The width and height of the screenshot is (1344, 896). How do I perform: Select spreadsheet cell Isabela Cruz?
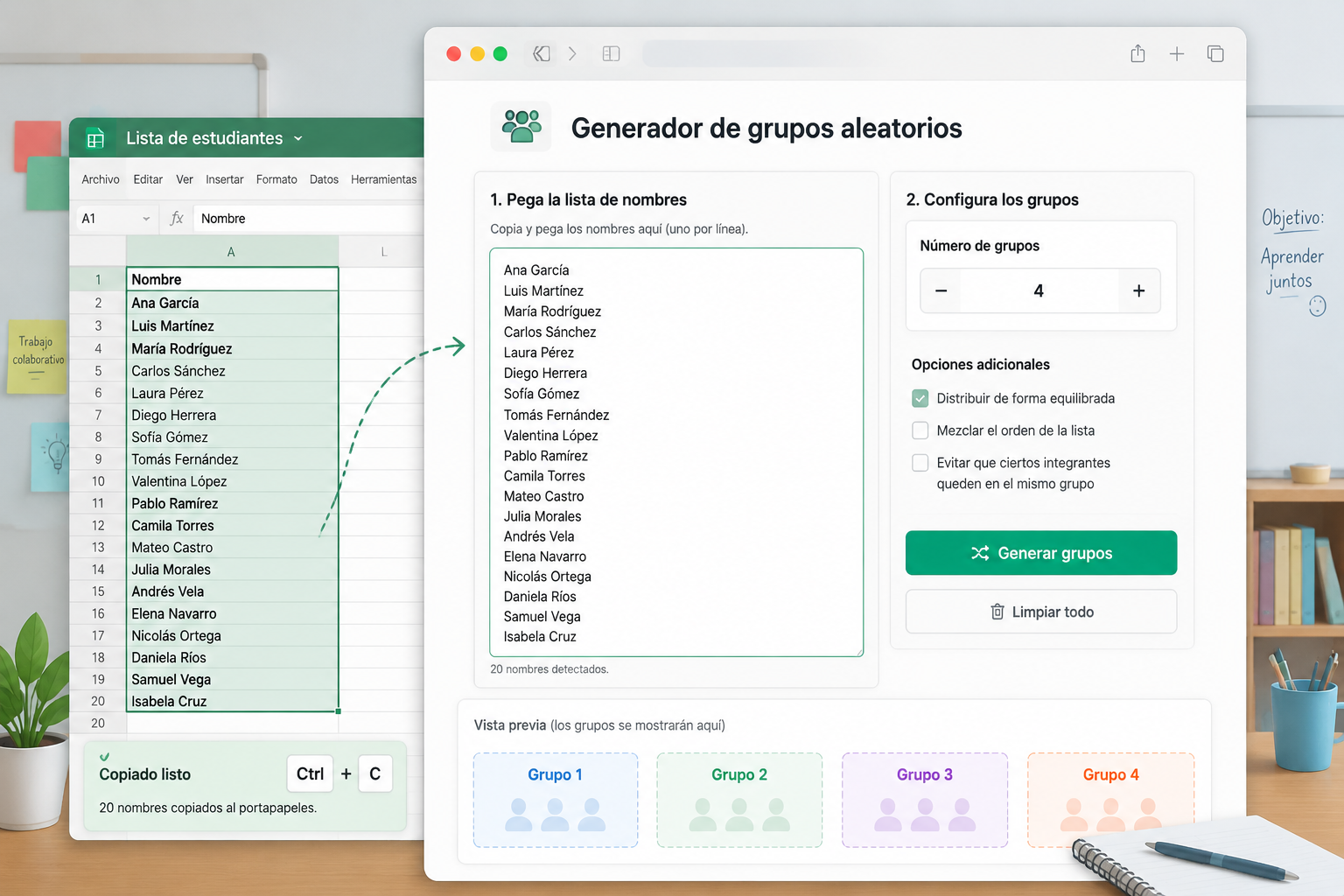[x=232, y=701]
